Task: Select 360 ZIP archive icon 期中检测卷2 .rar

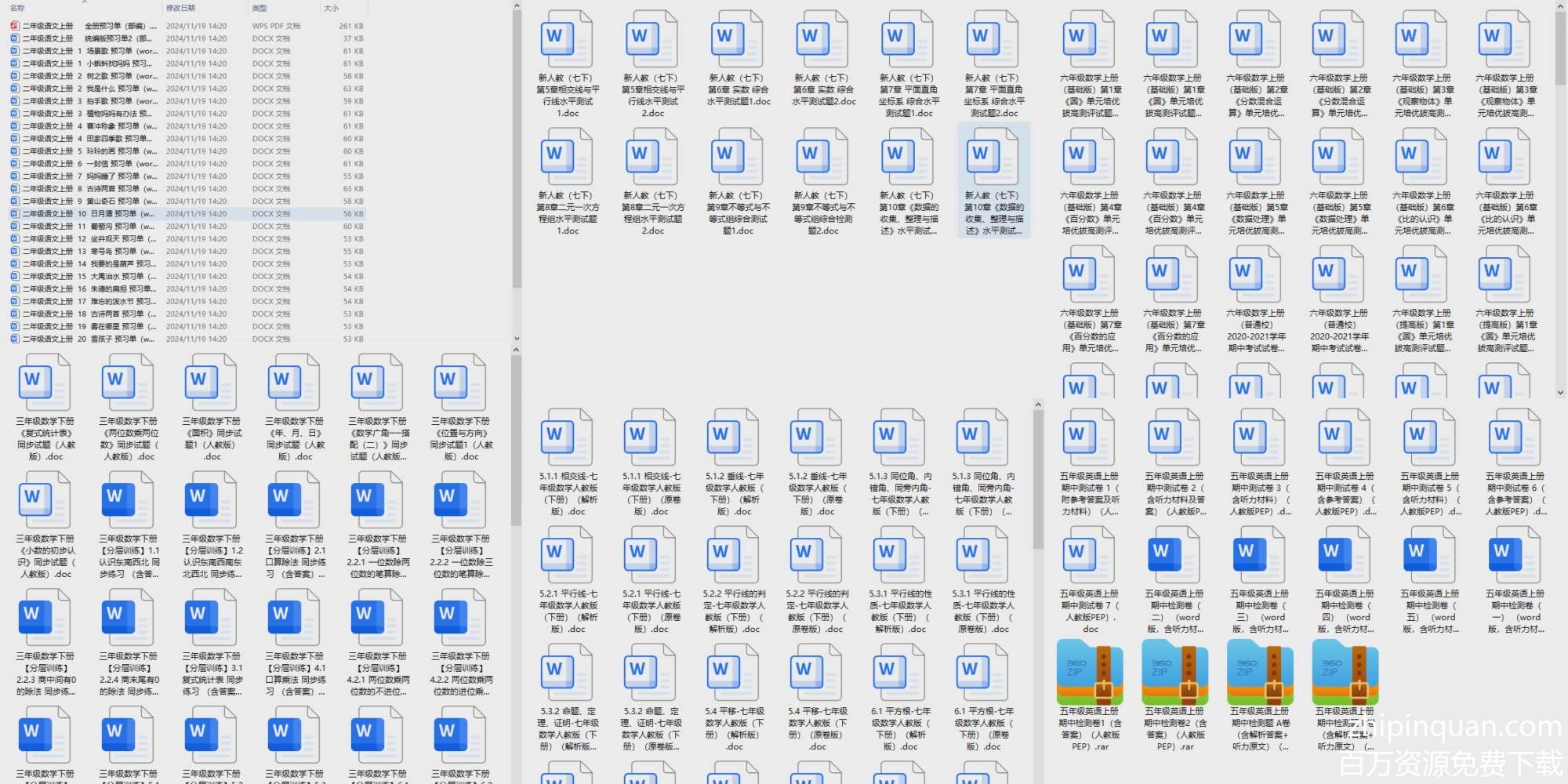Action: [1174, 672]
